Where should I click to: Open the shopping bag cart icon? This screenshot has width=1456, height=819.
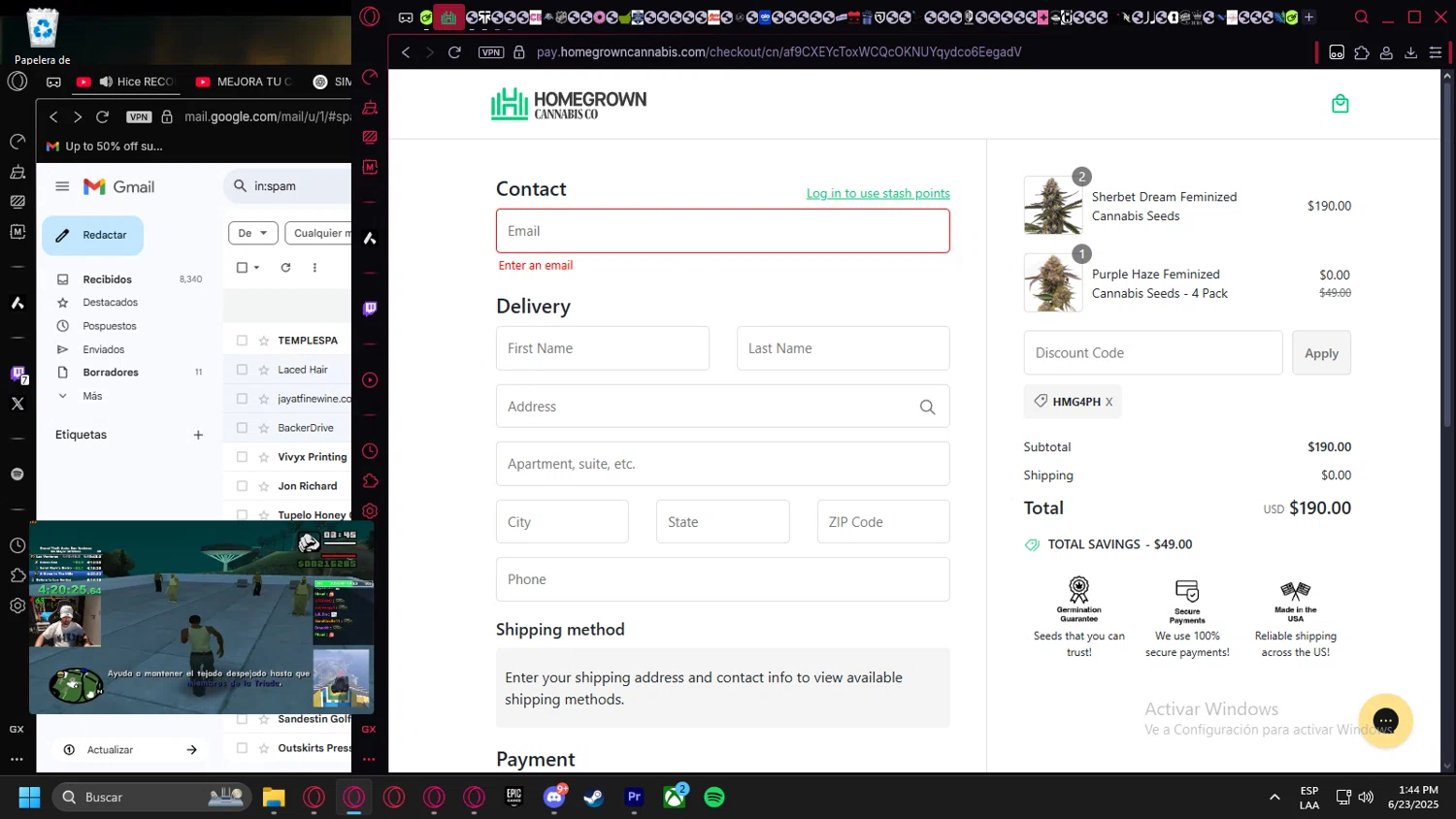(1340, 104)
